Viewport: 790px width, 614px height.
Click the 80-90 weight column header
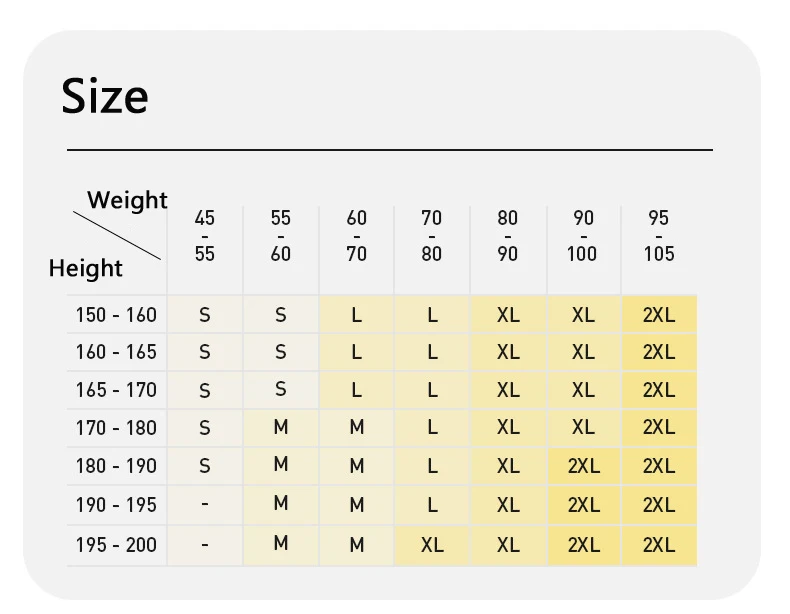click(507, 236)
